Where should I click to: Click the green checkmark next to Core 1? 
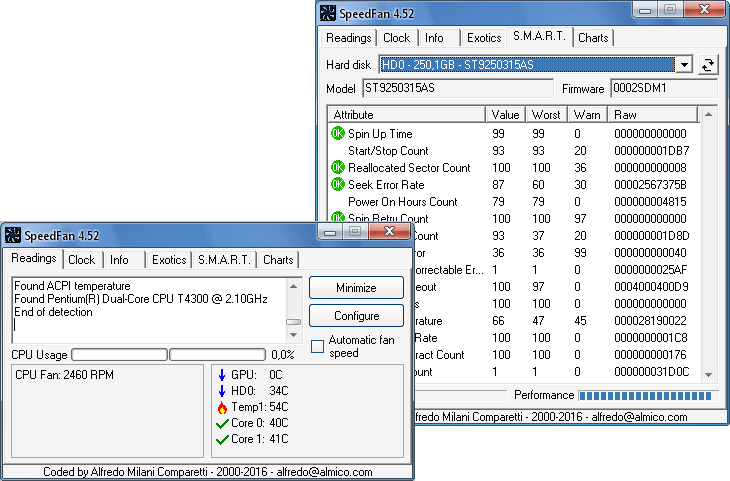click(222, 439)
